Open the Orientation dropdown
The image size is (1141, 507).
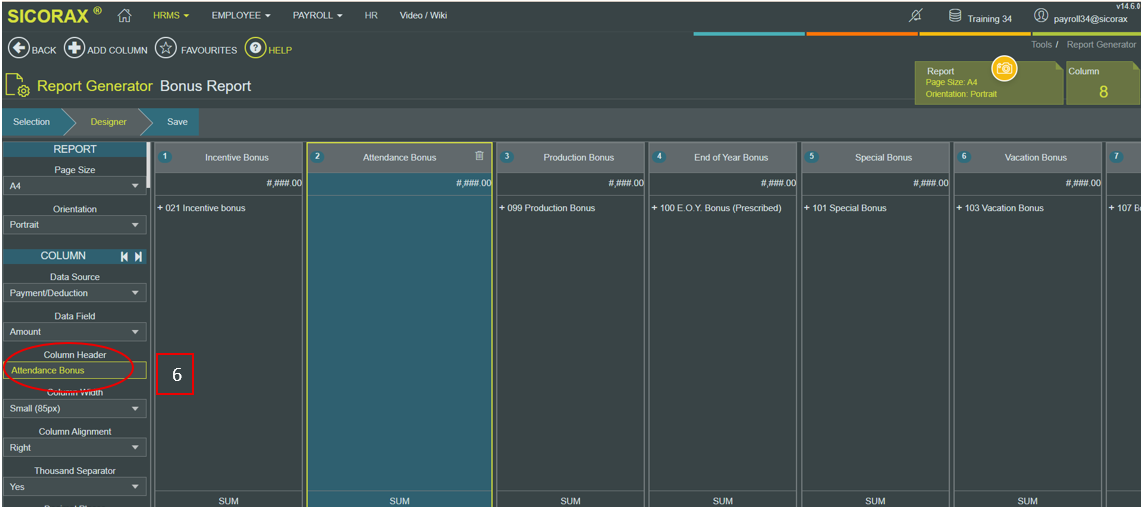coord(74,225)
